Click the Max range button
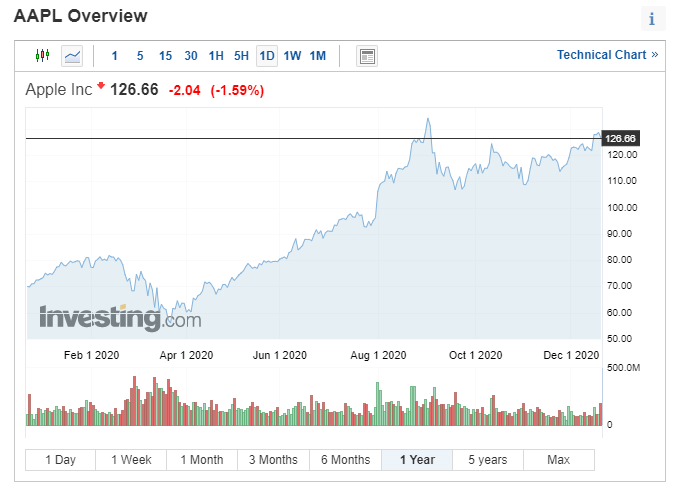 pos(558,460)
